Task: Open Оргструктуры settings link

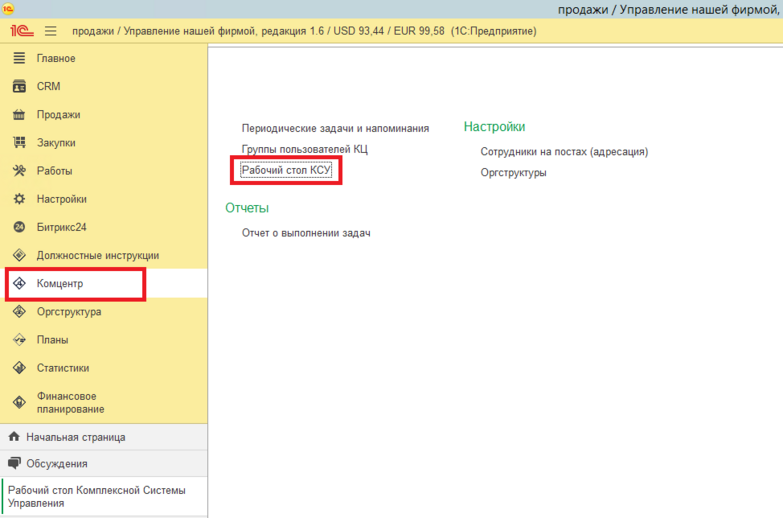Action: pos(513,173)
